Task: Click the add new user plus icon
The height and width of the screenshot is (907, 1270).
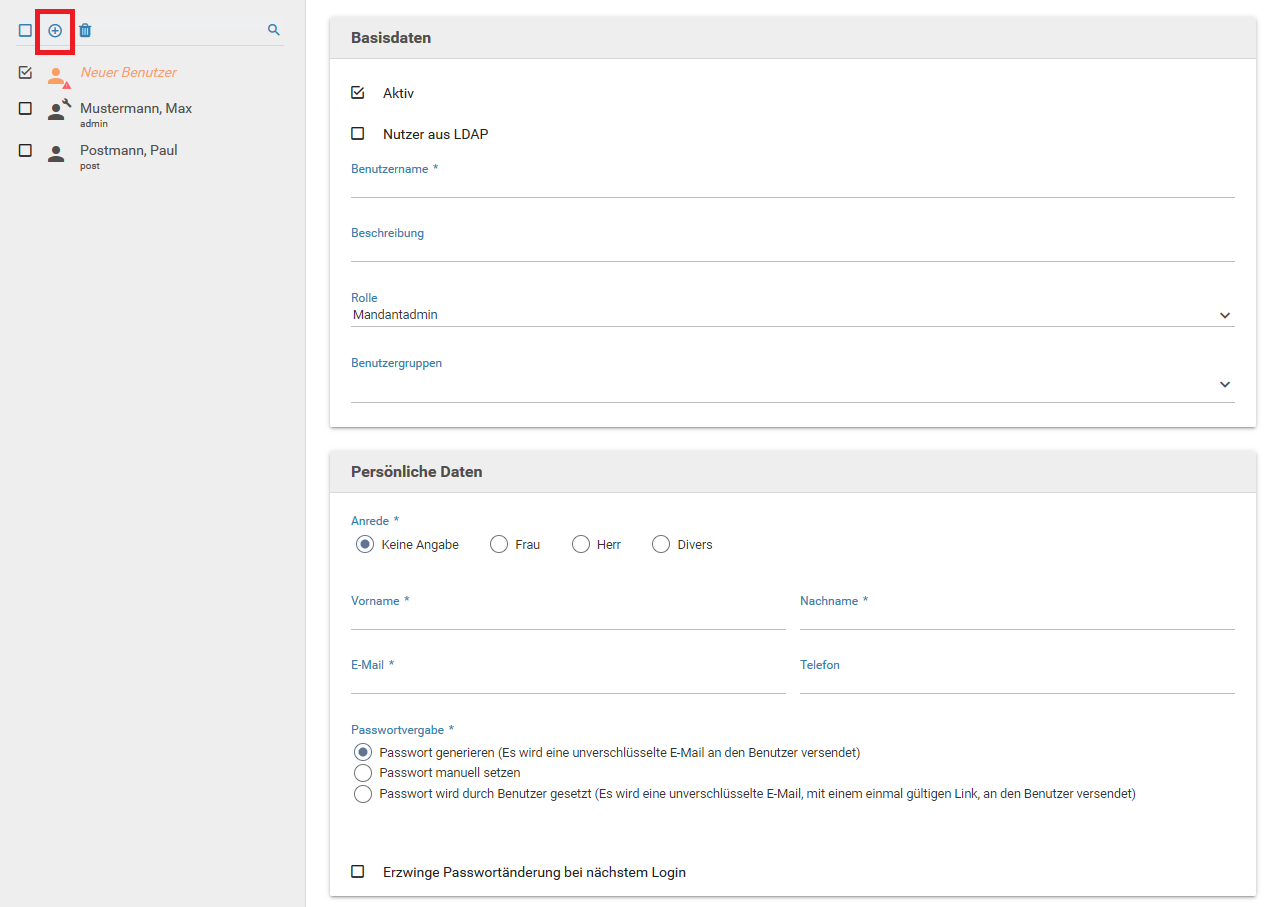Action: pyautogui.click(x=55, y=31)
